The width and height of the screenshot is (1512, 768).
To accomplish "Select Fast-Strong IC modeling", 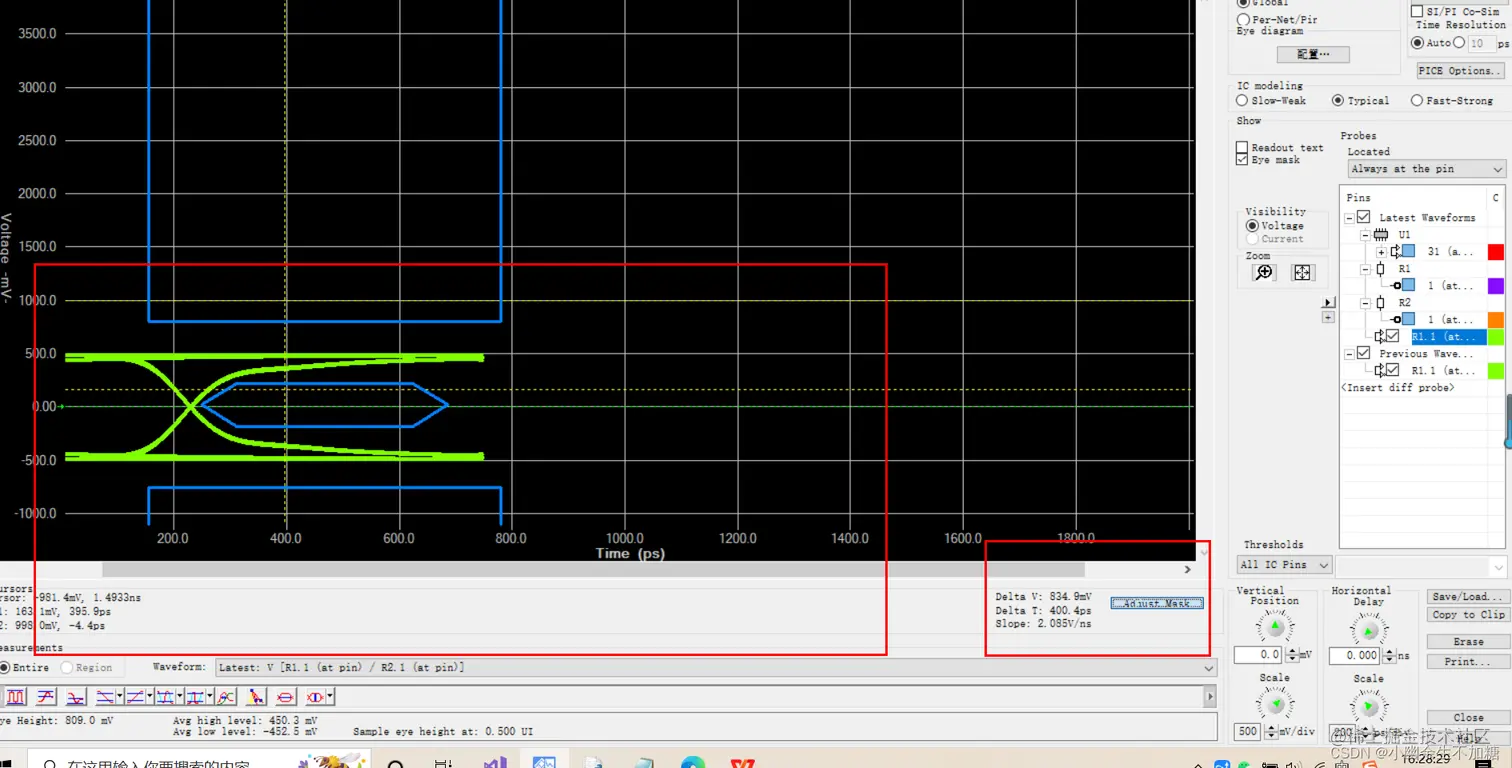I will point(1416,100).
